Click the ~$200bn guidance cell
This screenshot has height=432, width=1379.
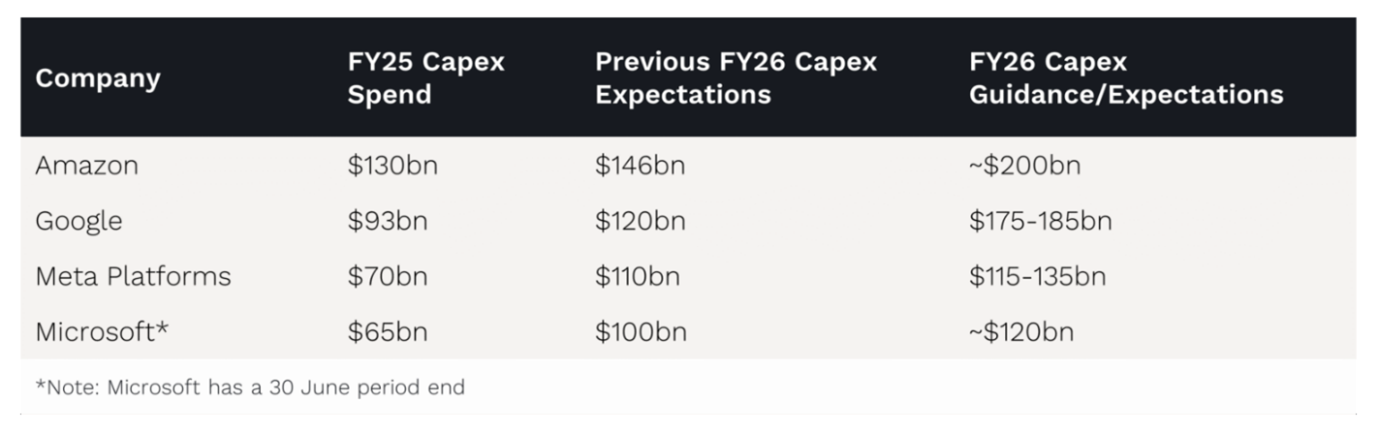coord(1024,167)
